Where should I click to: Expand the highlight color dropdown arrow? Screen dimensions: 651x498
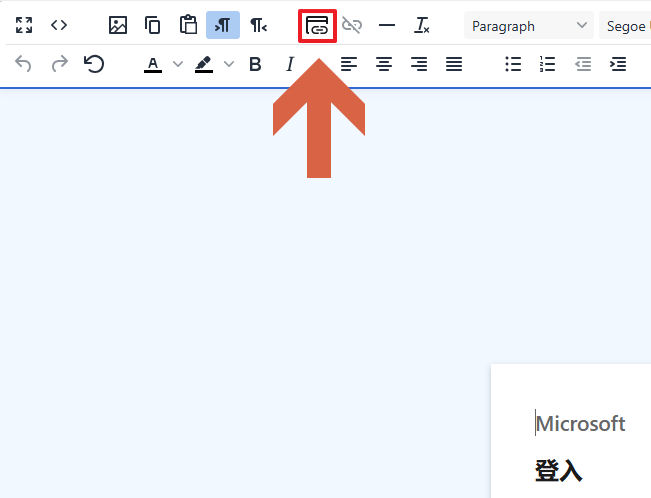click(229, 65)
